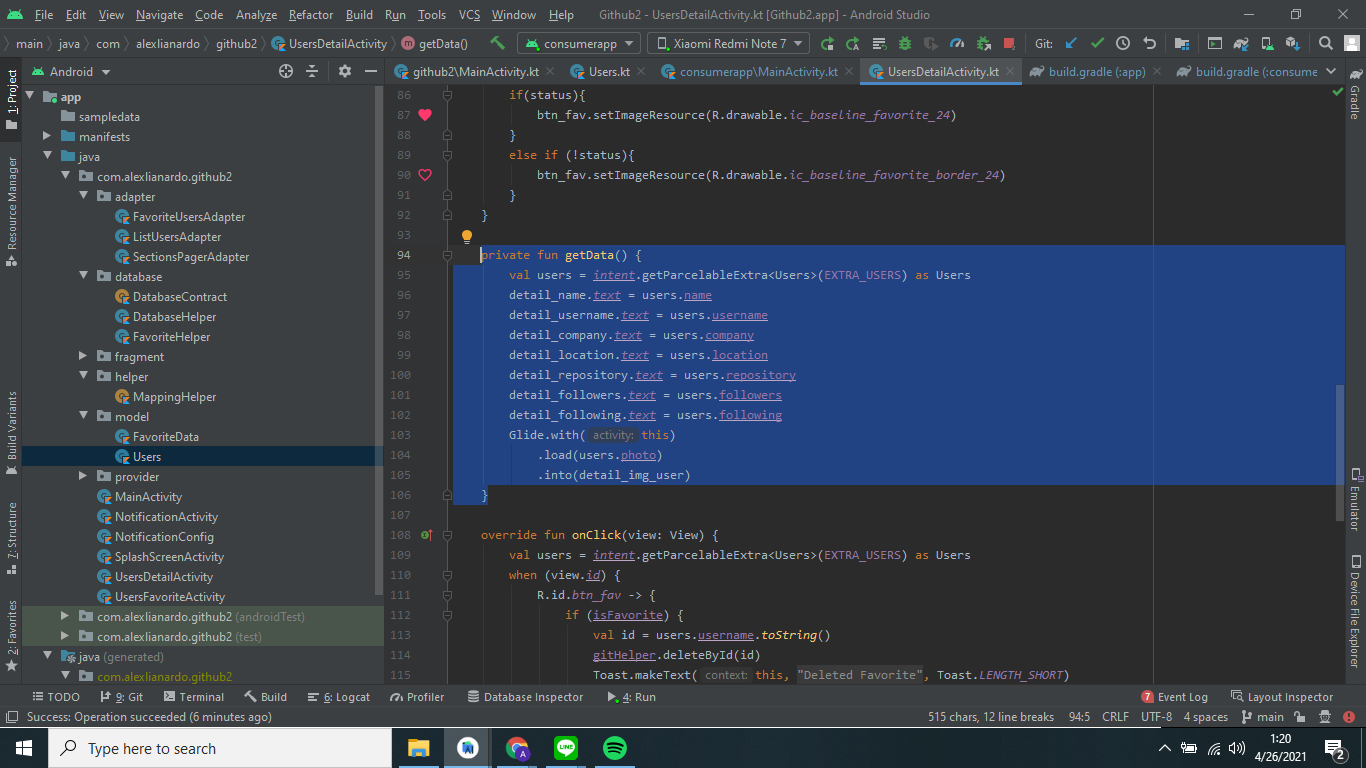
Task: Open Search Everywhere with the magnifier icon
Action: (x=1327, y=43)
